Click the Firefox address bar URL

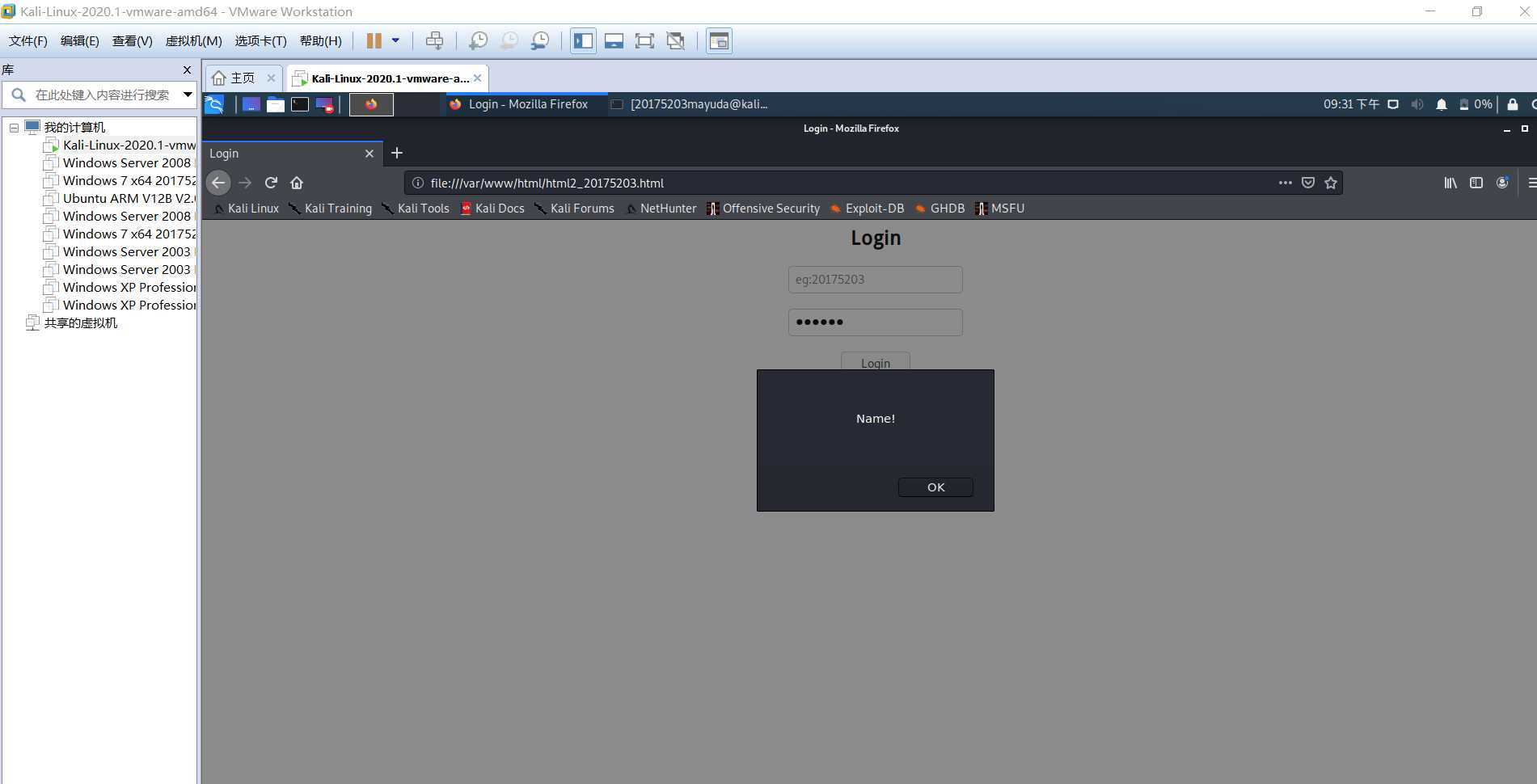547,183
